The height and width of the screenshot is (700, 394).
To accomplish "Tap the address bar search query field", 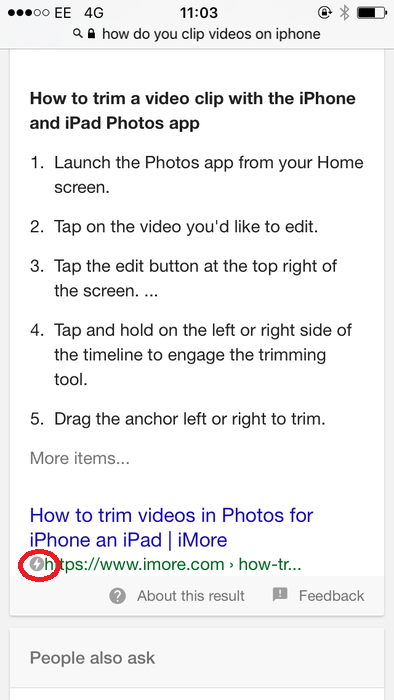I will (x=211, y=34).
